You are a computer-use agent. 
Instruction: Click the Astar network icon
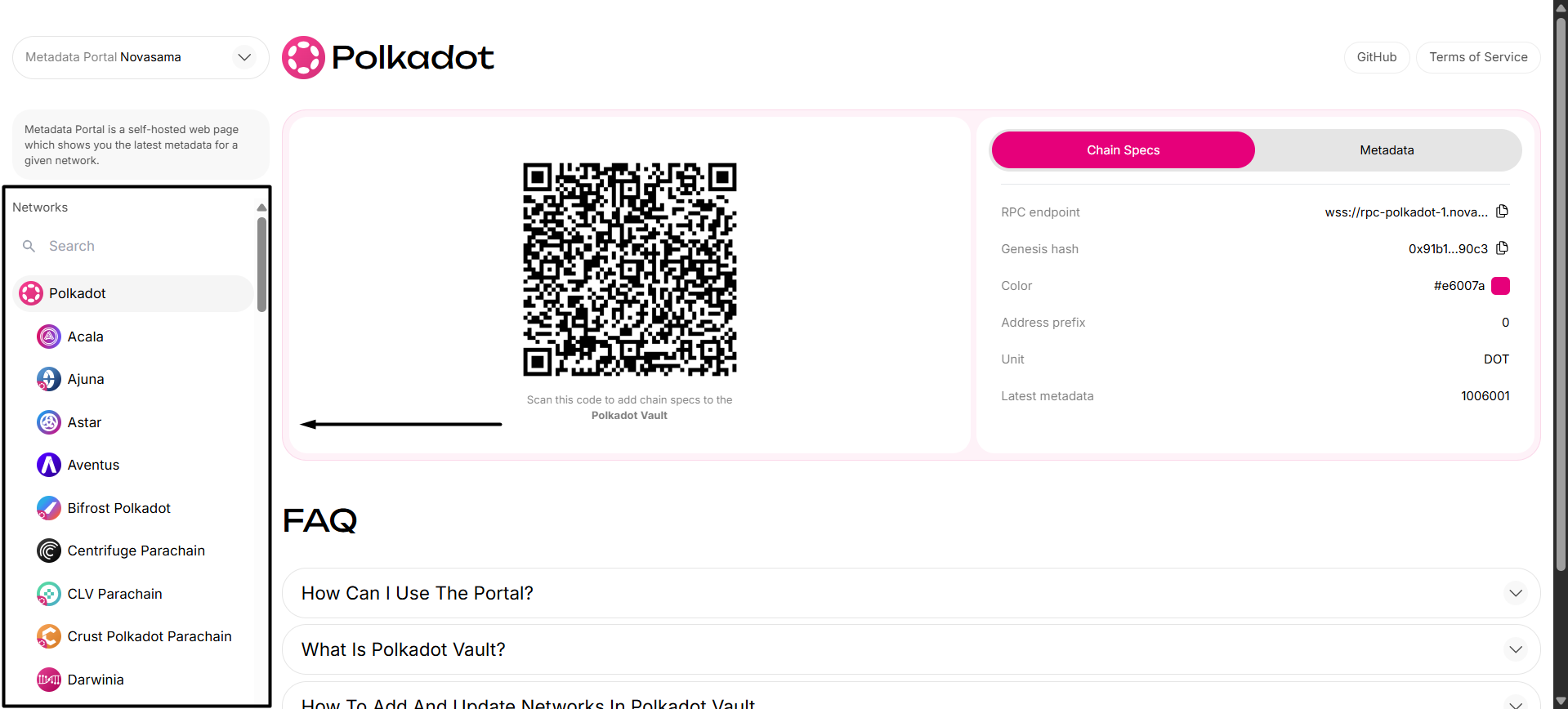point(49,422)
